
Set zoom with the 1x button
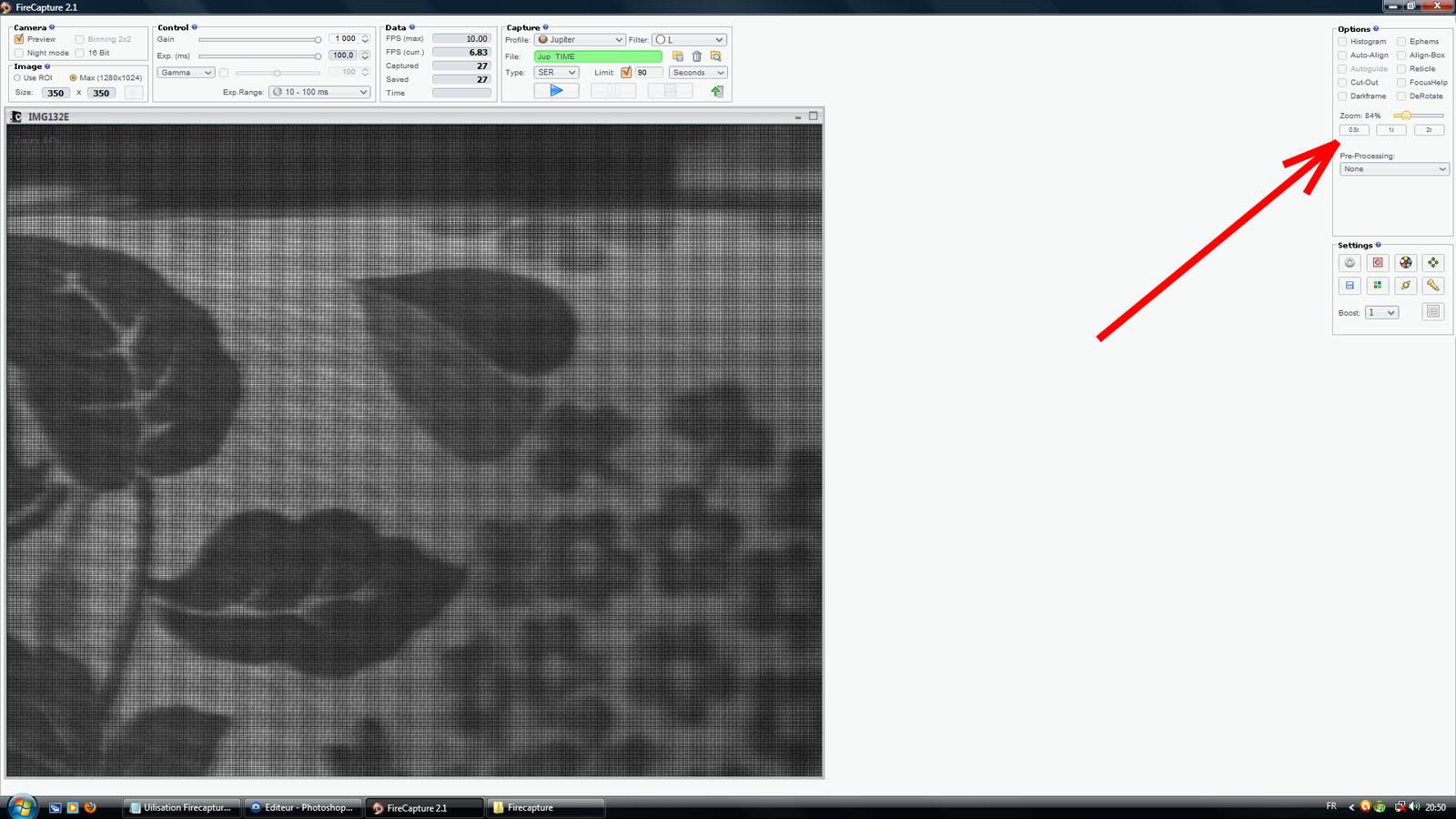(x=1391, y=130)
